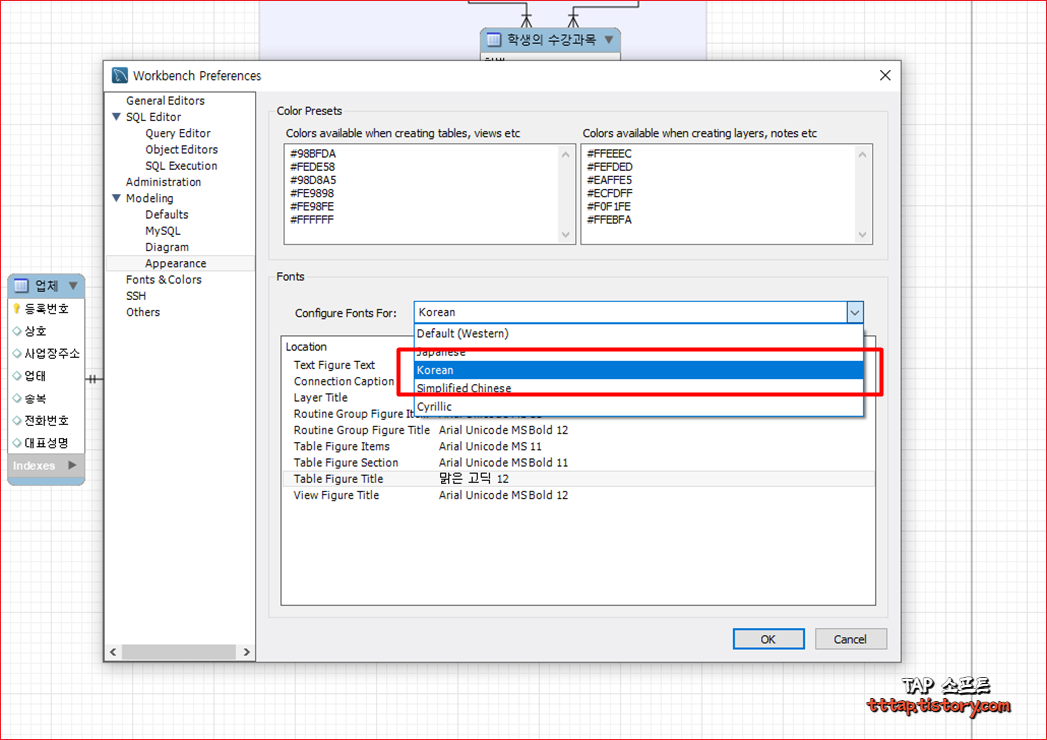
Task: Select color #FFEBFA in layer colors list
Action: coord(609,220)
